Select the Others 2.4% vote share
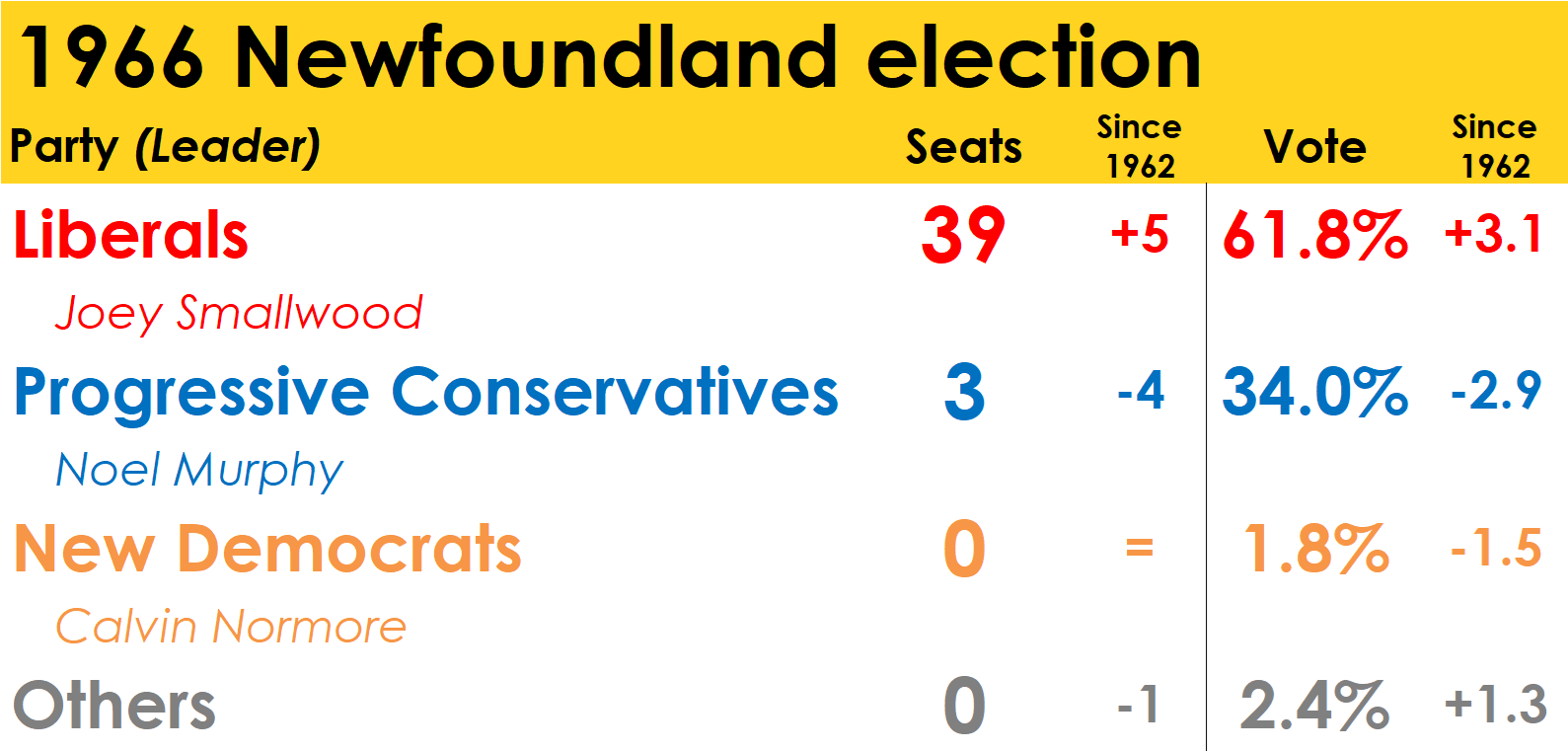 pyautogui.click(x=1315, y=706)
